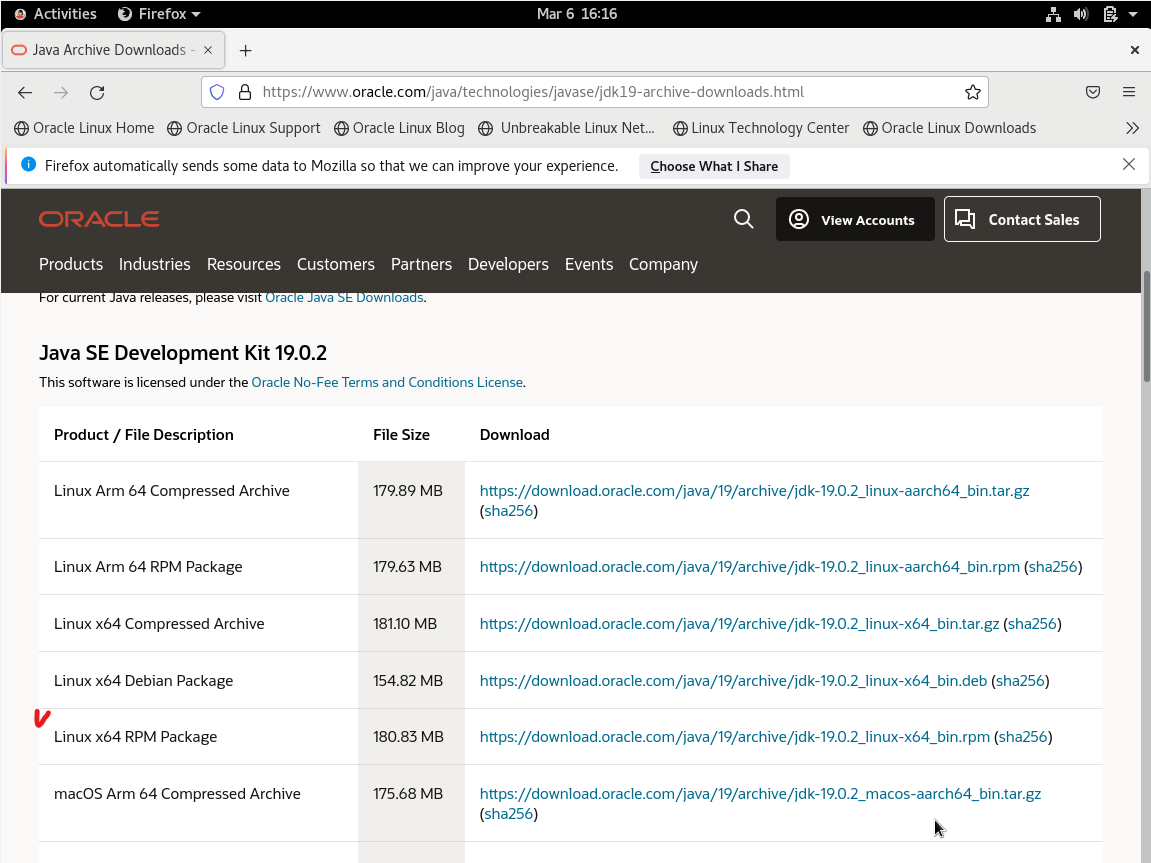Open the clipboard tray icon
The width and height of the screenshot is (1151, 863).
[x=1110, y=14]
